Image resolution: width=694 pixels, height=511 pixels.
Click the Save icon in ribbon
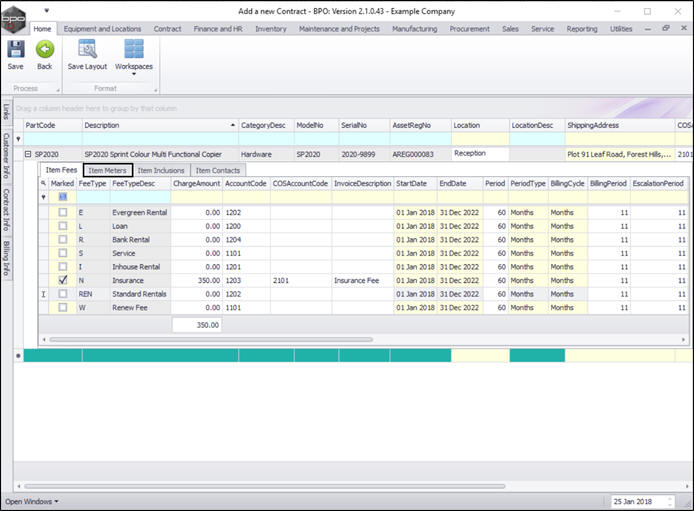[16, 50]
